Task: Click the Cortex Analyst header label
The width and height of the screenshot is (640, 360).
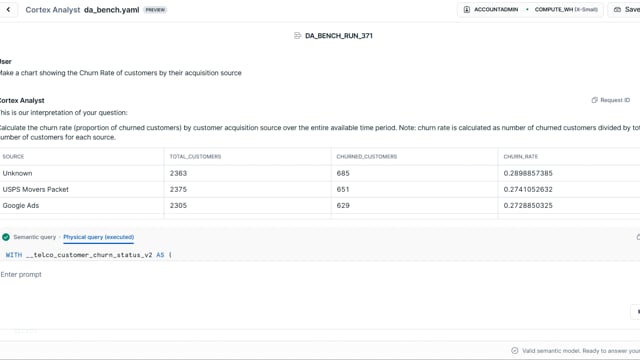Action: (53, 10)
